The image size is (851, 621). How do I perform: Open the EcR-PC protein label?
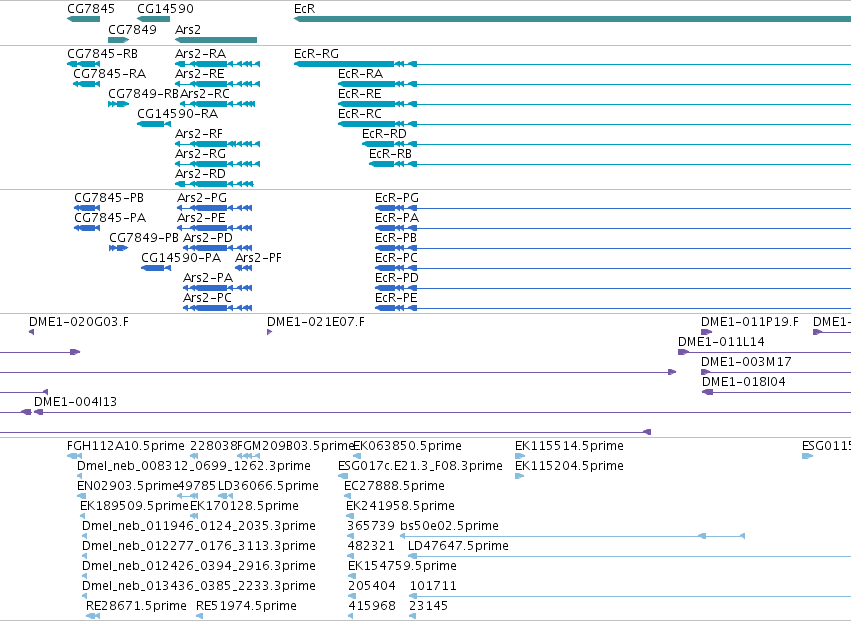(396, 258)
